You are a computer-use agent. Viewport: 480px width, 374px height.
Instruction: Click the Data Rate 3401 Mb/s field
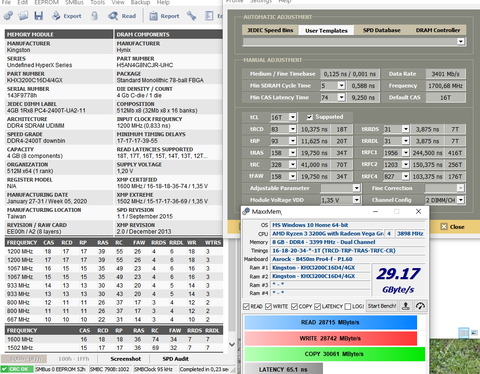(445, 74)
